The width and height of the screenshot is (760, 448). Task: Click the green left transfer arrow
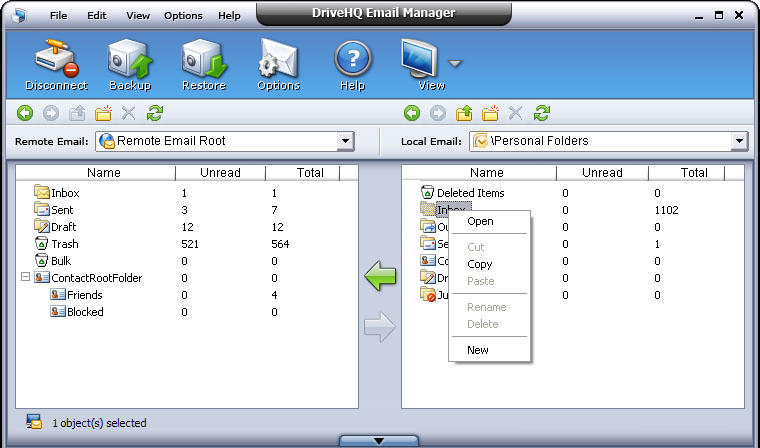[x=379, y=276]
